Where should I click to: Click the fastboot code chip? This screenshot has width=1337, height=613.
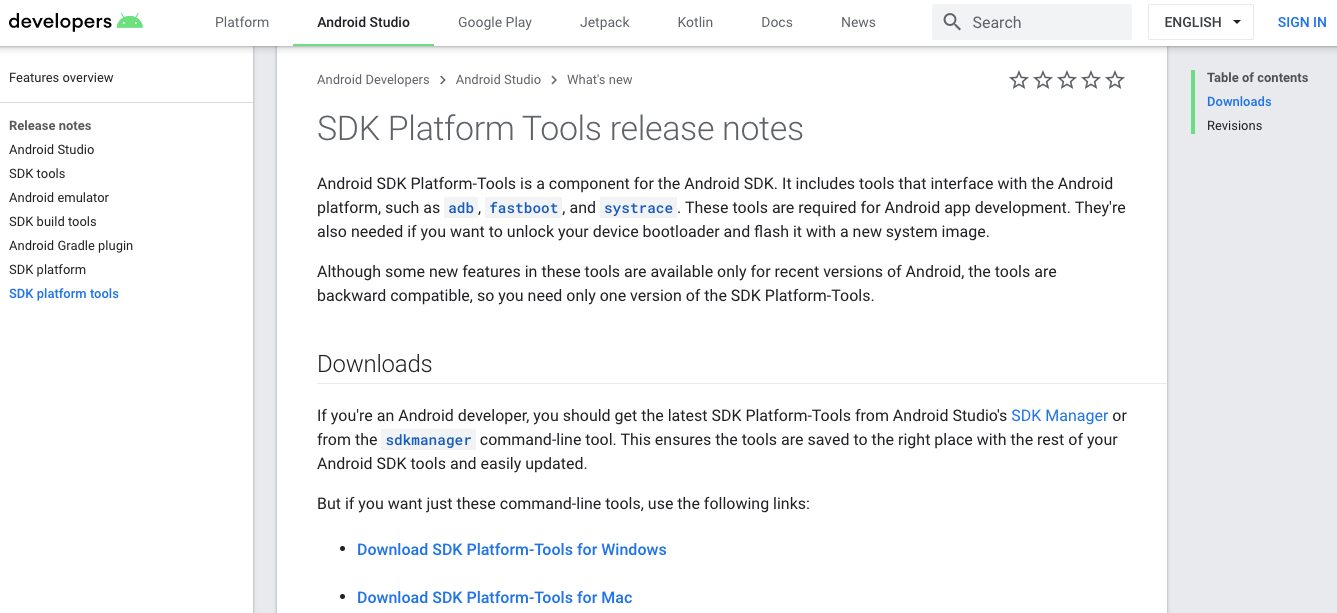(x=523, y=208)
